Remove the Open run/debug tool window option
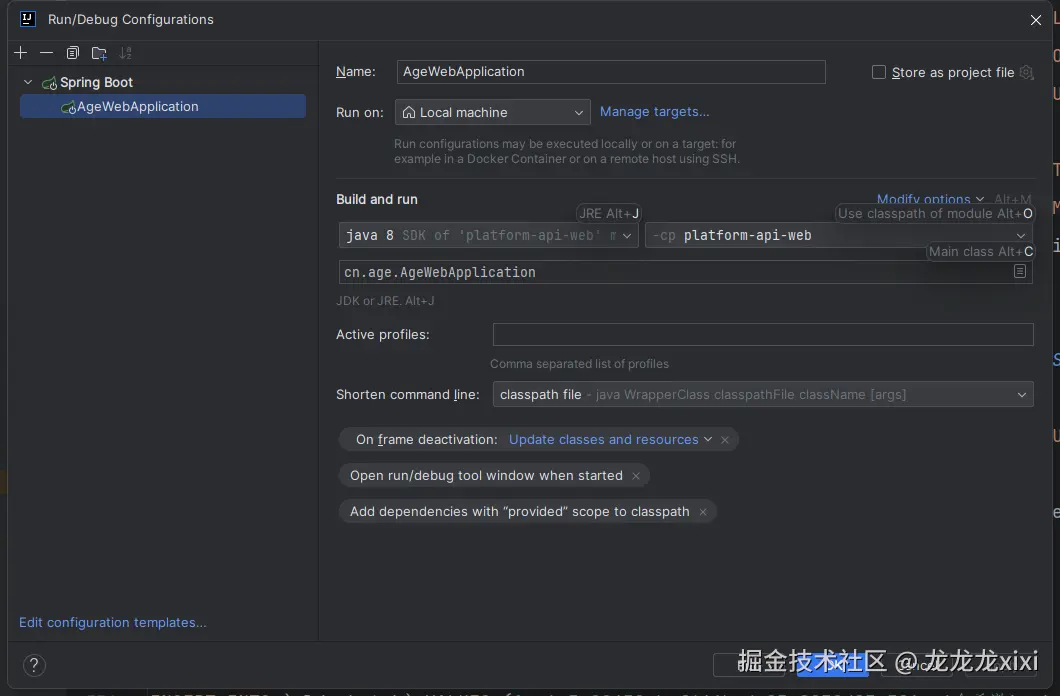 (635, 476)
